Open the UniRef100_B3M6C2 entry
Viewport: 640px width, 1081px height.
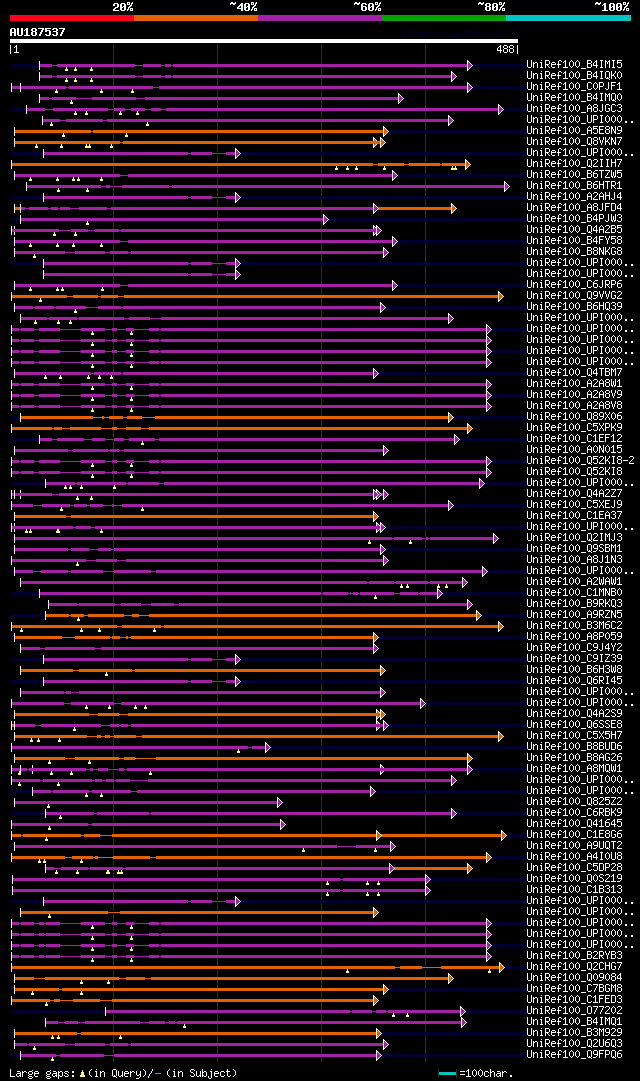[574, 626]
